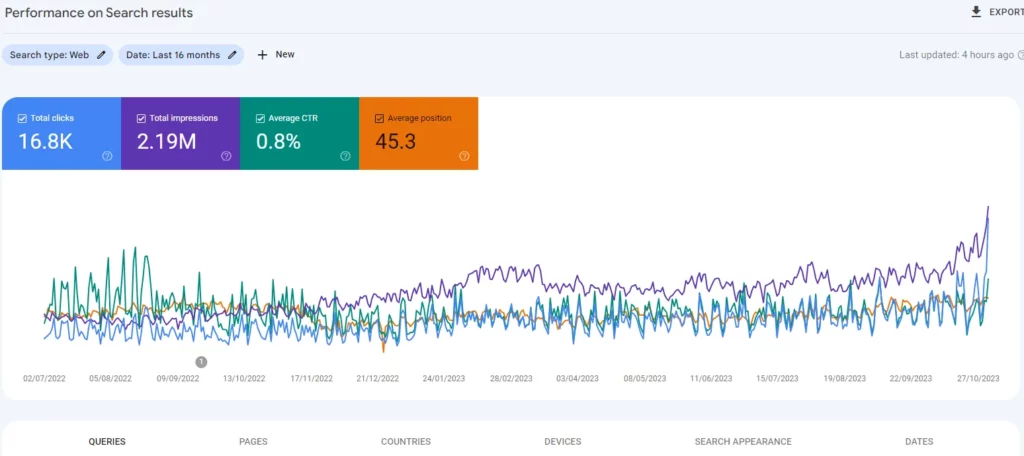Open help icon on Average position card
The image size is (1024, 456).
point(464,156)
